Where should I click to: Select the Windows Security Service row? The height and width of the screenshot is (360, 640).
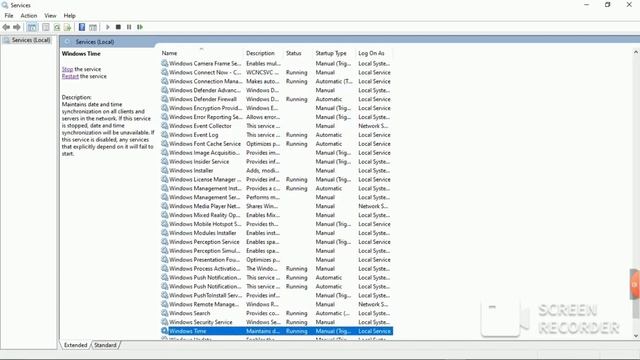tap(276, 322)
